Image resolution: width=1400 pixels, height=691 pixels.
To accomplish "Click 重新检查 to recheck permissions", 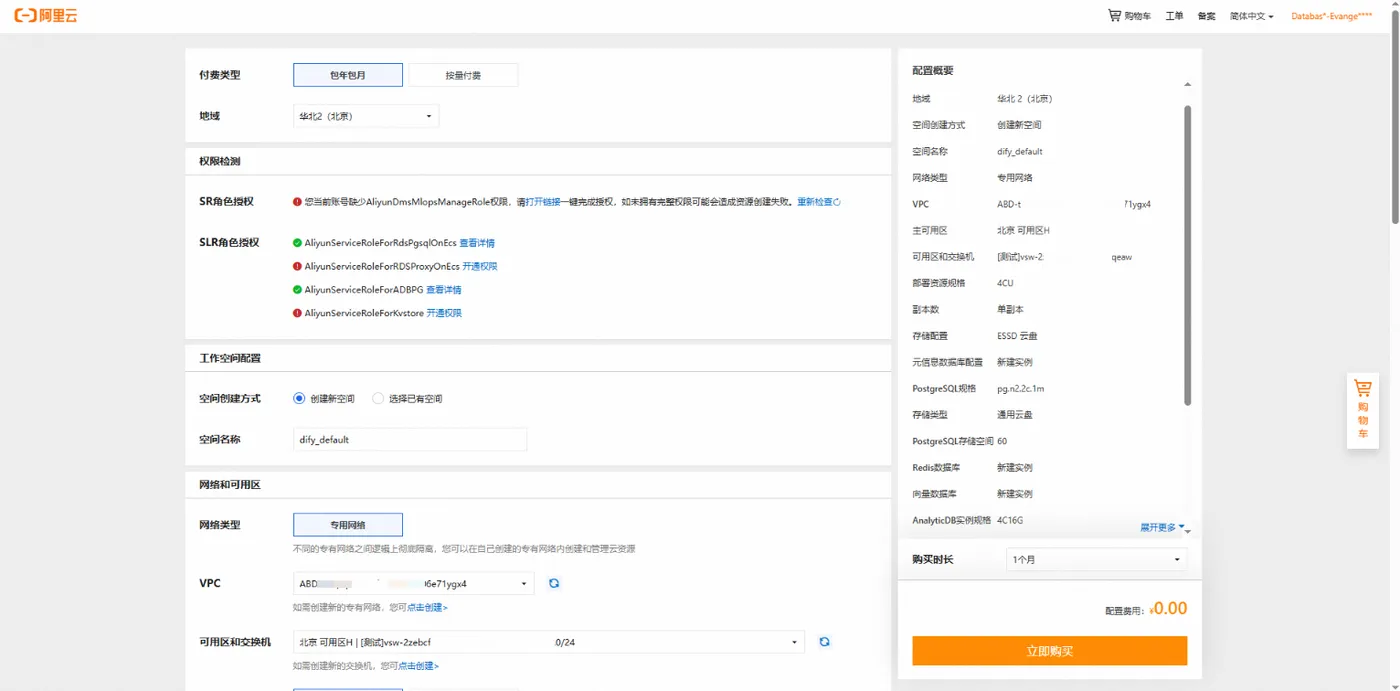I will 818,202.
